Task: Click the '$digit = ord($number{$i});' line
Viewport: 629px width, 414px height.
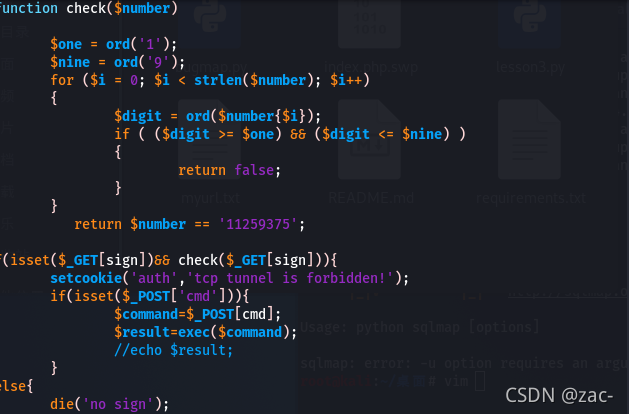Action: point(217,116)
